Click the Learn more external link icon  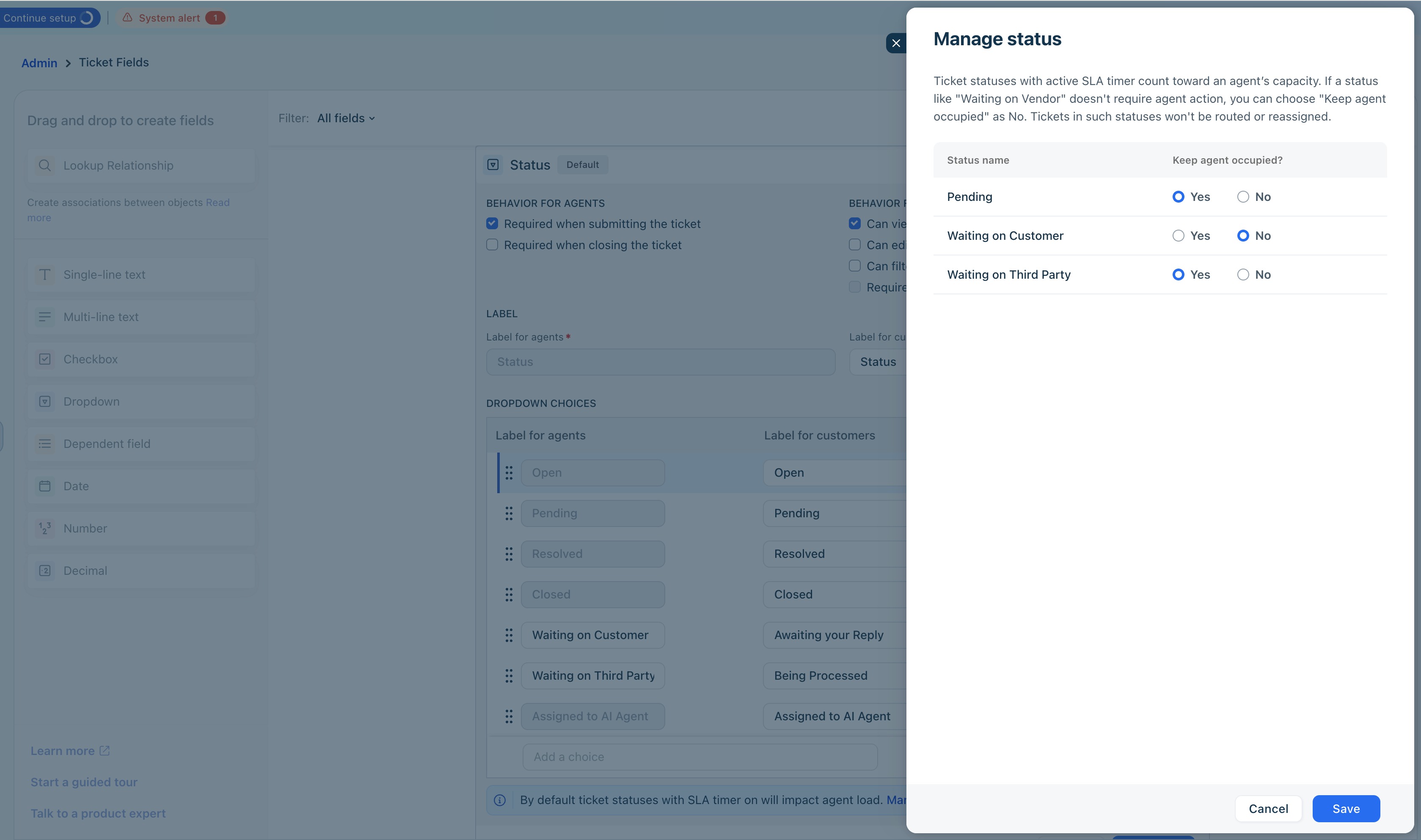[105, 751]
